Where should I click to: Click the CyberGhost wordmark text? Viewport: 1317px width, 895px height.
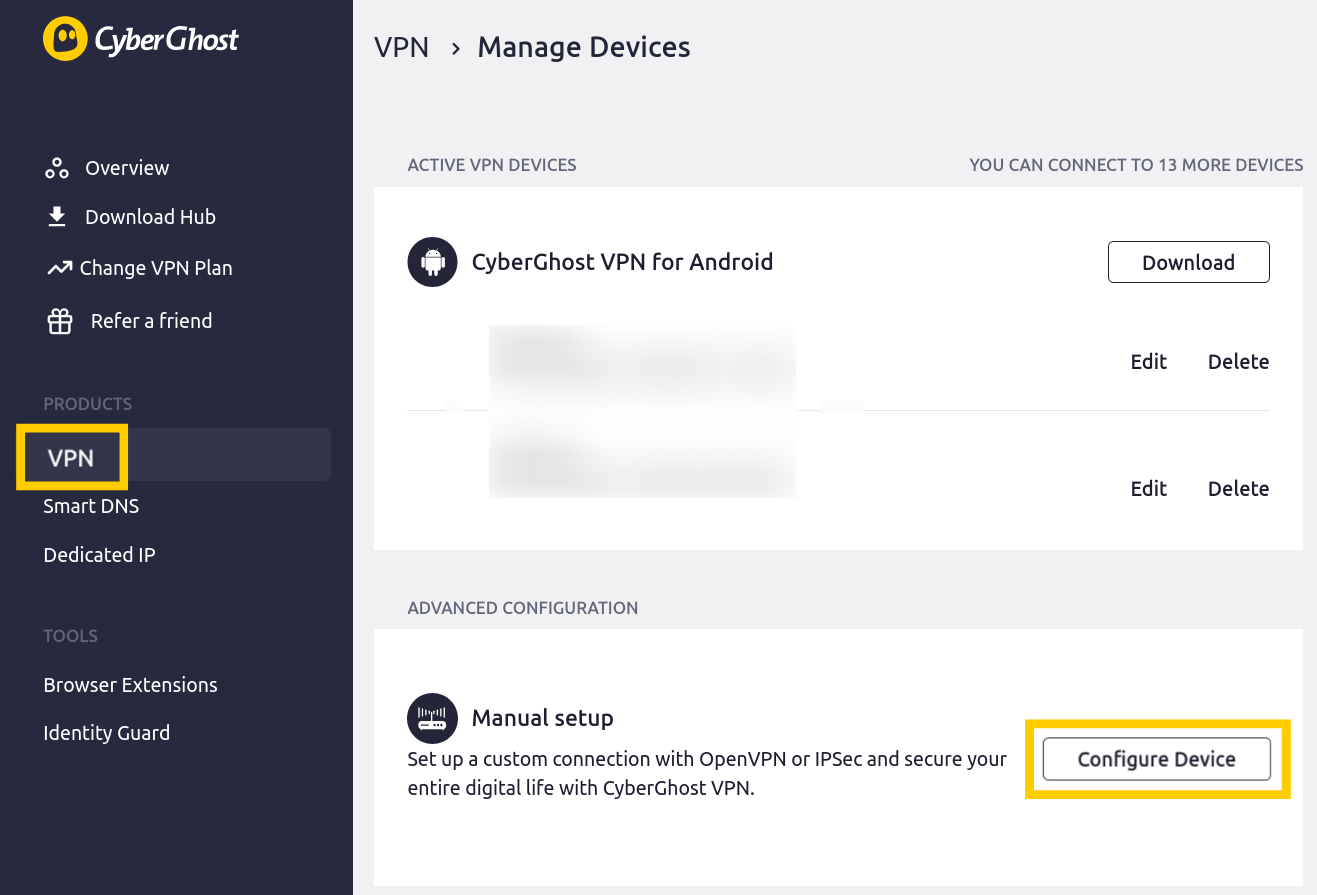[x=167, y=40]
